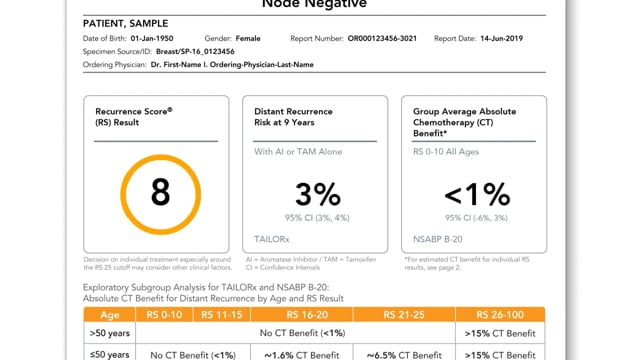Viewport: 640px width, 360px height.
Task: Click the report number OR000123456-3021
Action: coord(382,38)
